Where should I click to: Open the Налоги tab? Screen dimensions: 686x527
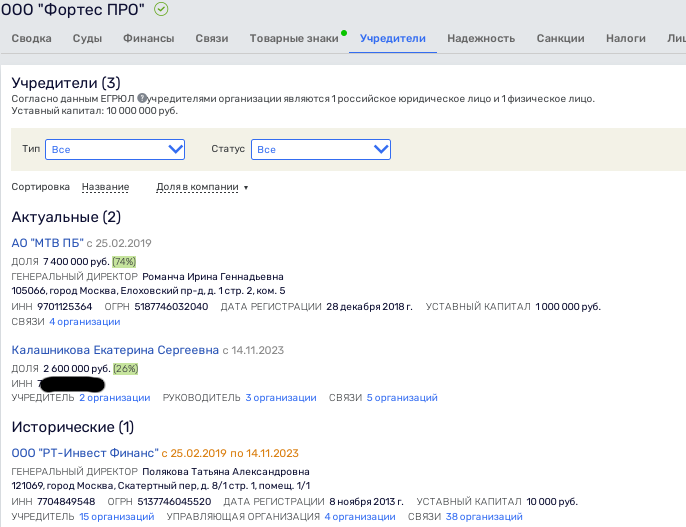coord(625,39)
